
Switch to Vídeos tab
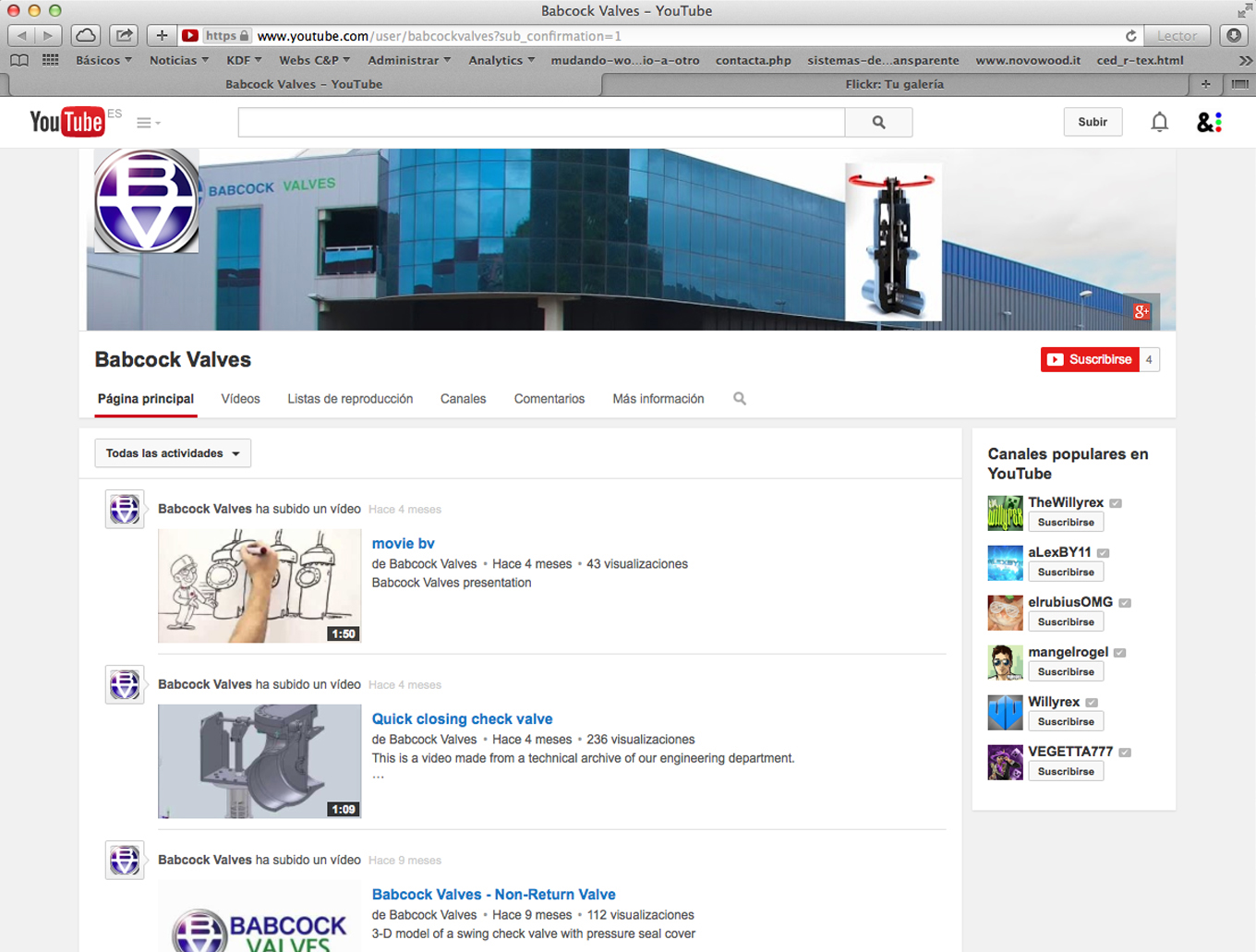(x=240, y=399)
